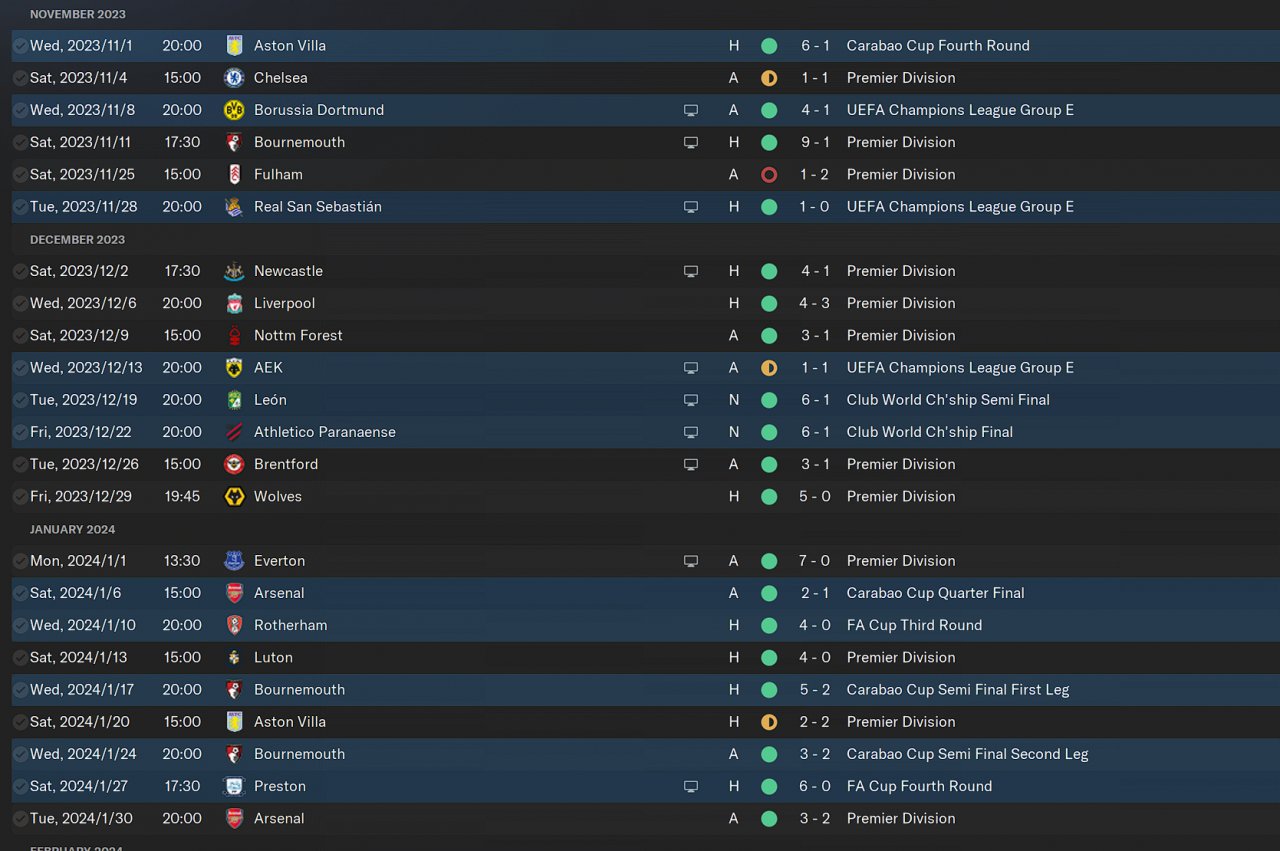Open the Real San Sebastián team link
The width and height of the screenshot is (1280, 851).
click(317, 206)
